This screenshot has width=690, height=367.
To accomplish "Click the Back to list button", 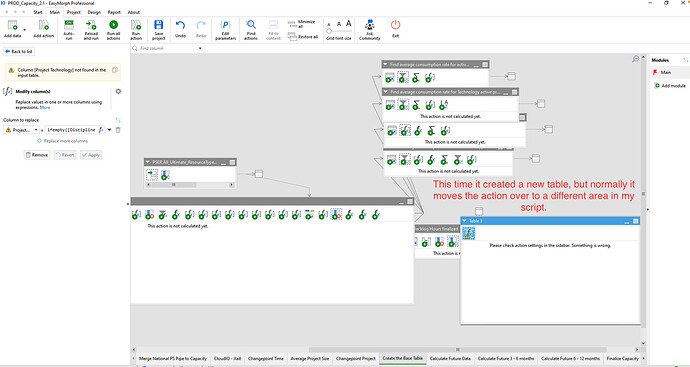I will pos(19,51).
